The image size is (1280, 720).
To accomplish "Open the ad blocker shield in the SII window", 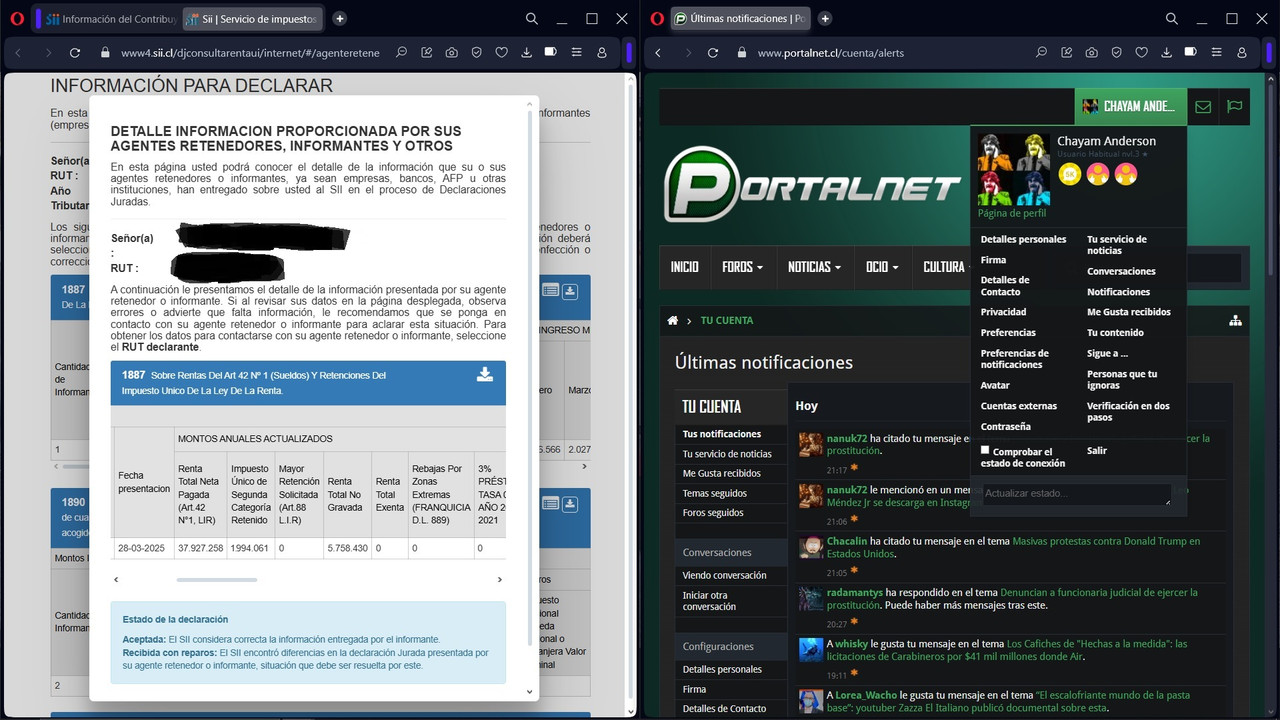I will coord(477,53).
